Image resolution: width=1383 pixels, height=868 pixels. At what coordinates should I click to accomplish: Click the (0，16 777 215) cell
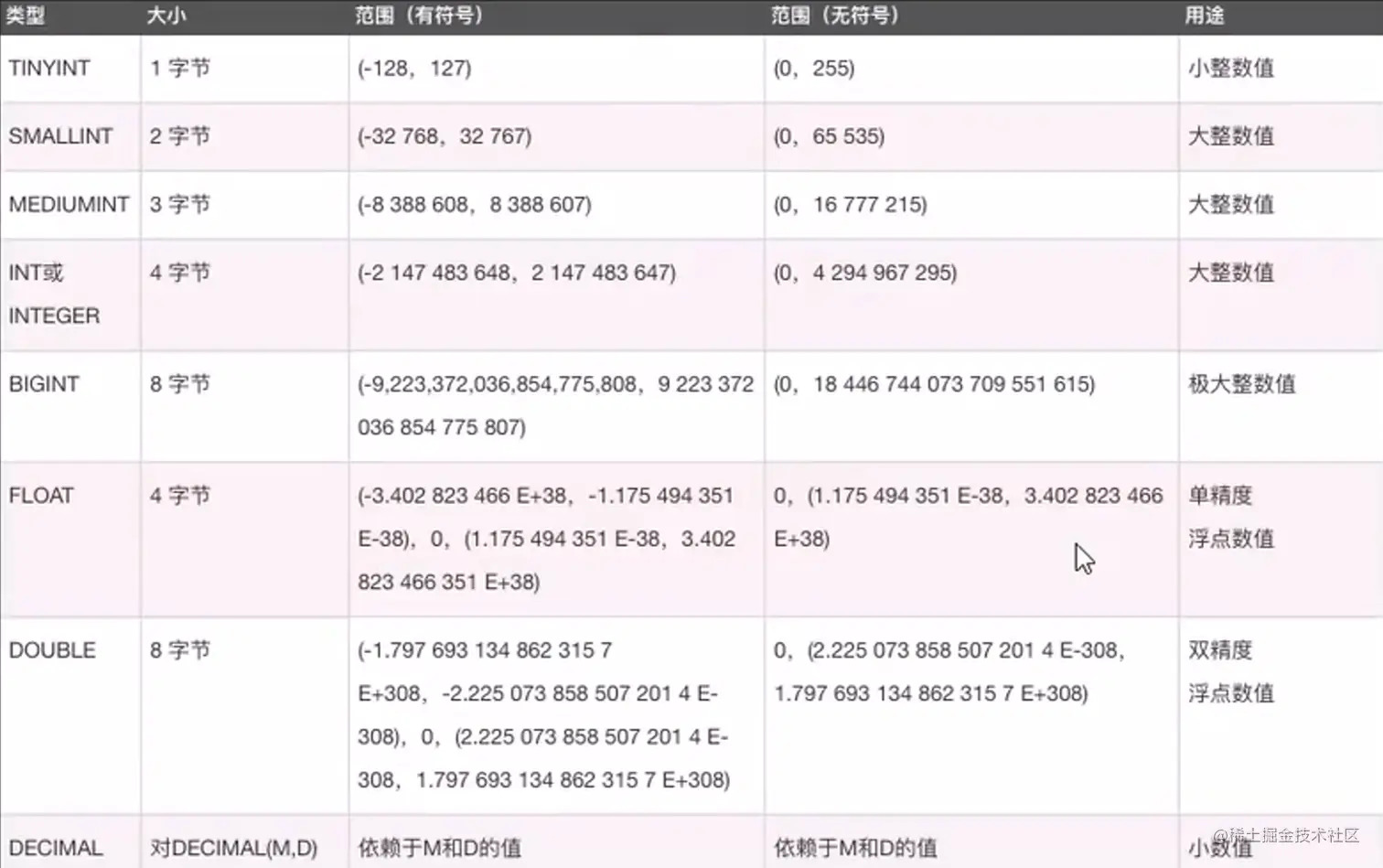[850, 205]
